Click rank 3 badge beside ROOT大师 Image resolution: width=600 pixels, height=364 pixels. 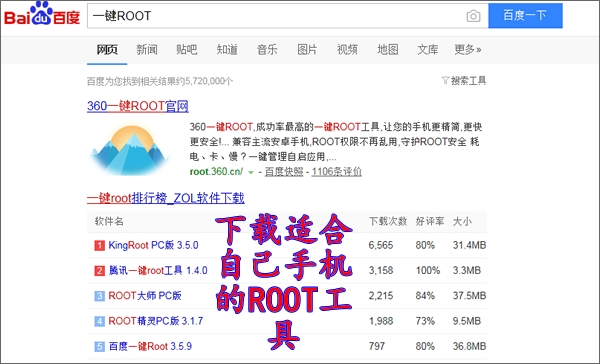[x=99, y=296]
